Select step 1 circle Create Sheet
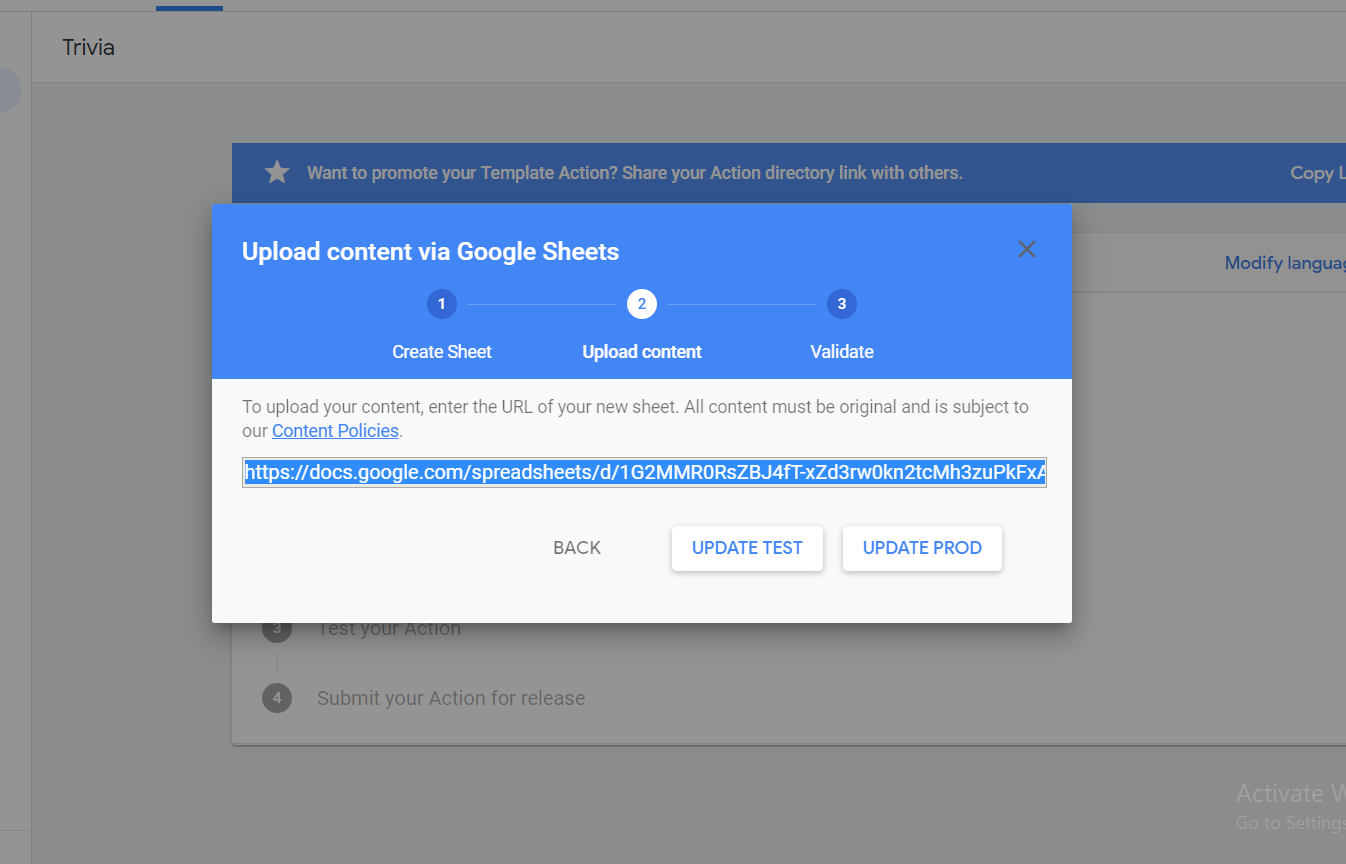1346x864 pixels. [442, 304]
